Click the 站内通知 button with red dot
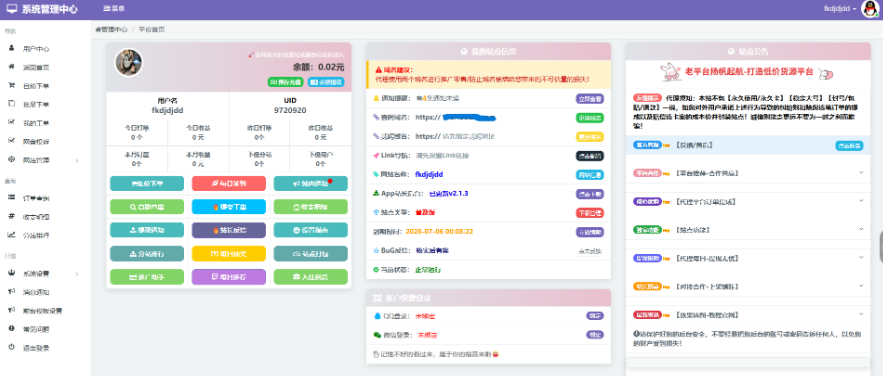The image size is (883, 376). [x=311, y=183]
